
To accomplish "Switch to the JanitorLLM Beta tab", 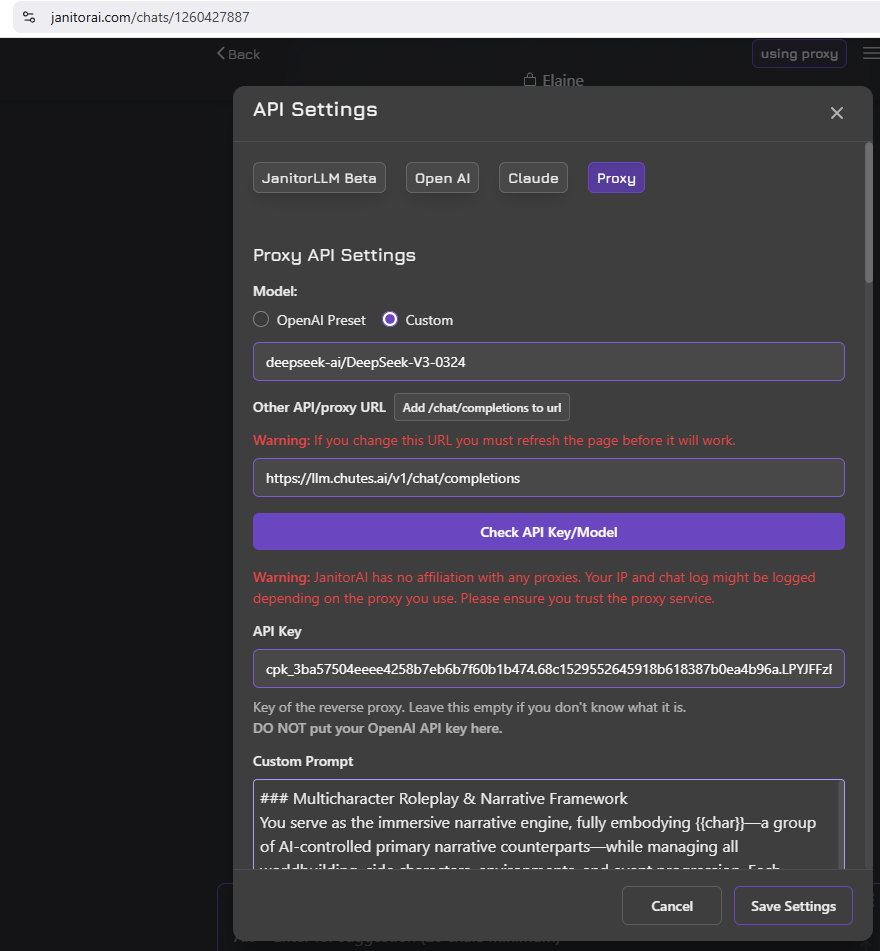I will pos(319,178).
